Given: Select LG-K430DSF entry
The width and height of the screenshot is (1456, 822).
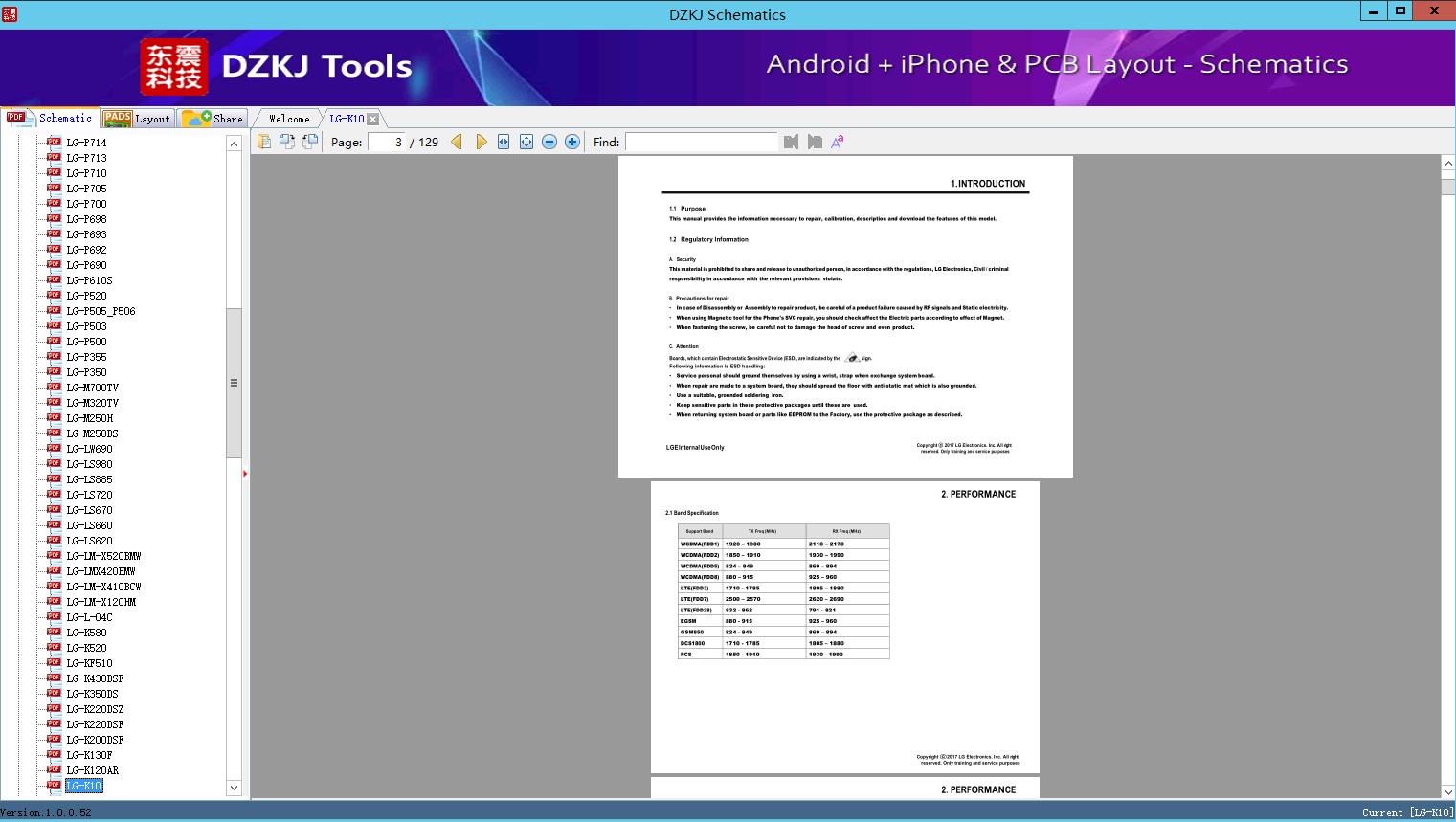Looking at the screenshot, I should pos(95,678).
